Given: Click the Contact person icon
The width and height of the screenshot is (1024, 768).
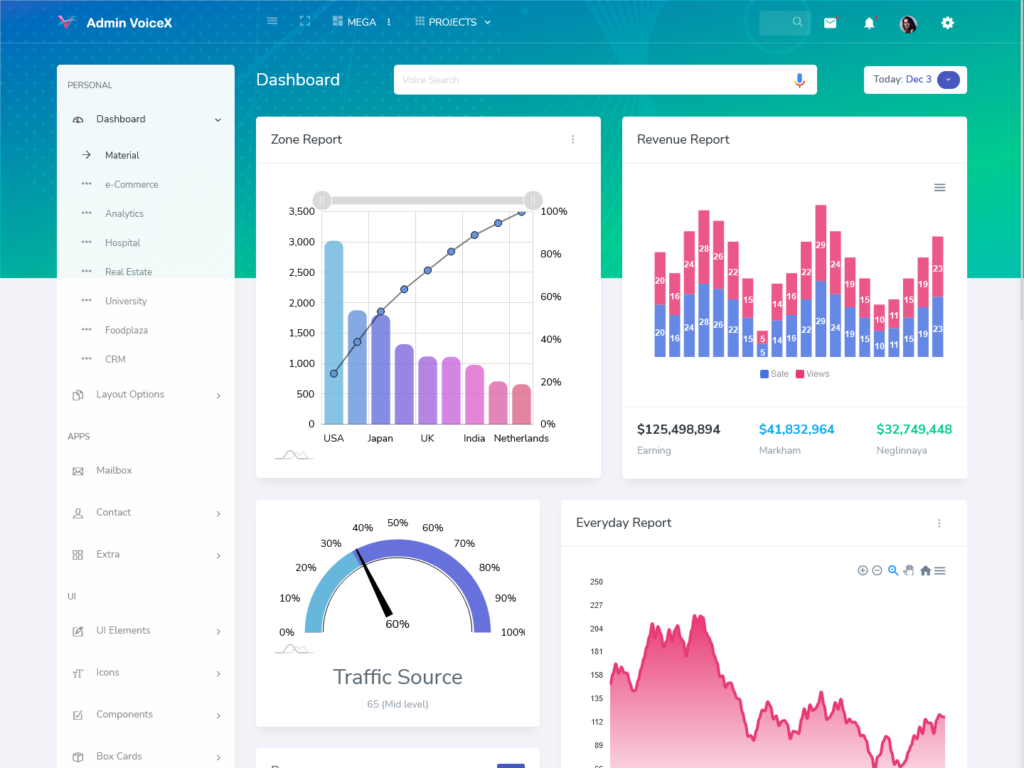Looking at the screenshot, I should (78, 513).
